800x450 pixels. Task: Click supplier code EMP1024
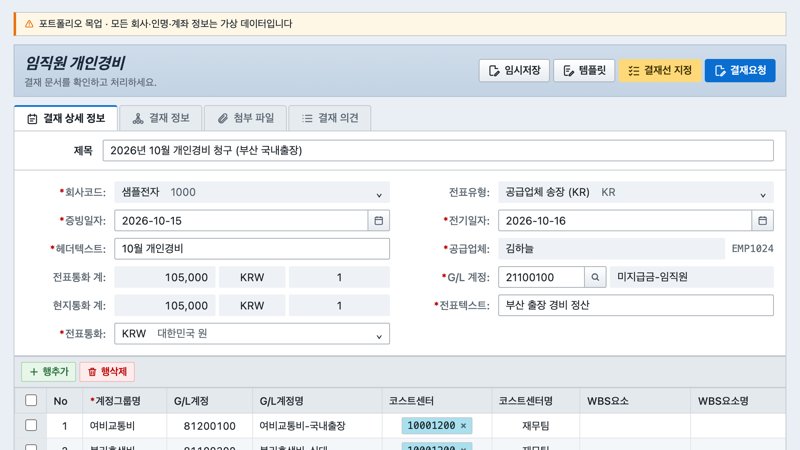pyautogui.click(x=753, y=249)
